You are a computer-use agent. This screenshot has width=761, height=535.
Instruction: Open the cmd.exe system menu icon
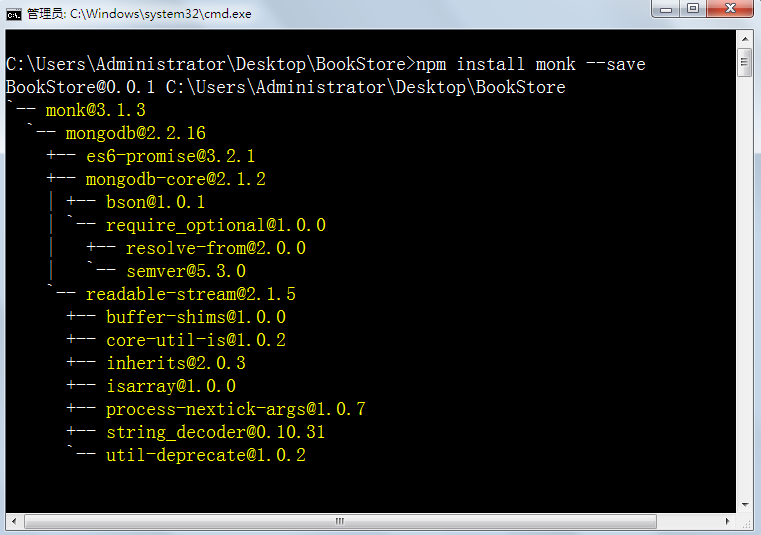click(x=14, y=15)
